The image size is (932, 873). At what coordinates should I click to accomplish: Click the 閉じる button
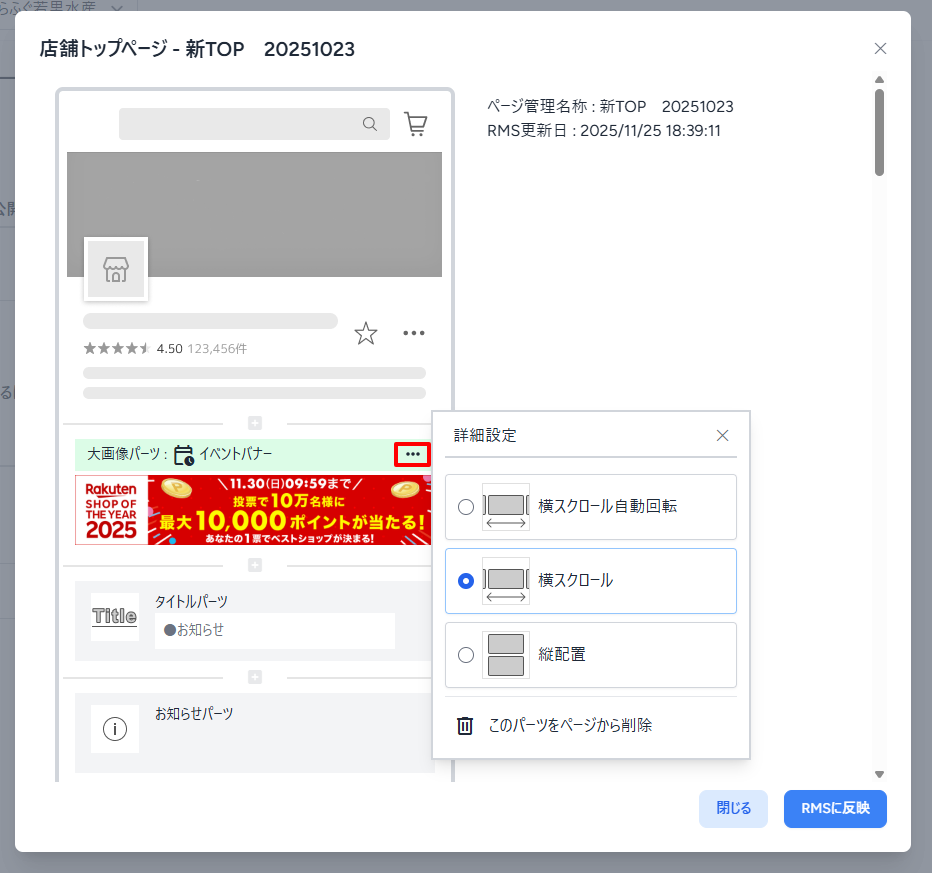[733, 808]
